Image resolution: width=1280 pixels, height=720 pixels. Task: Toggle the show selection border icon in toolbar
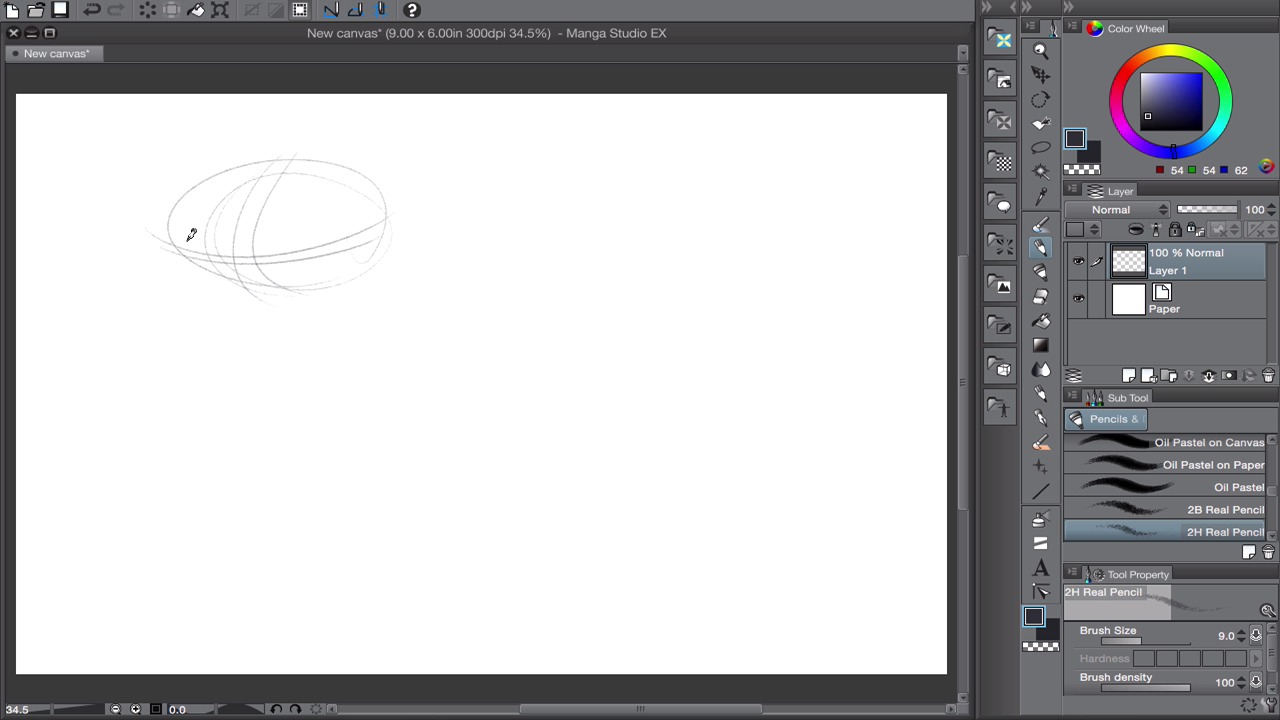point(300,10)
